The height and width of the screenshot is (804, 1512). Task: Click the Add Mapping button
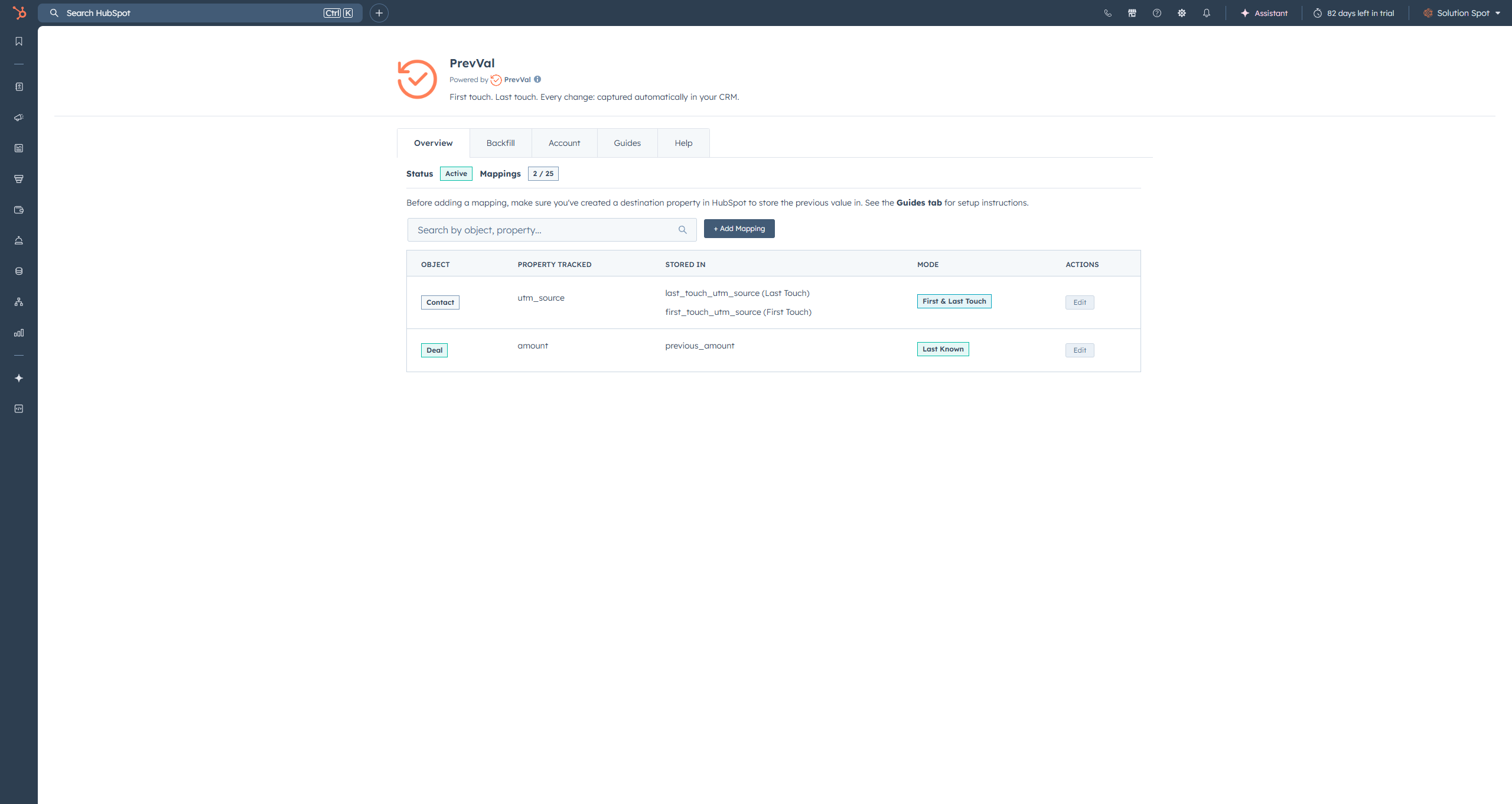tap(739, 229)
